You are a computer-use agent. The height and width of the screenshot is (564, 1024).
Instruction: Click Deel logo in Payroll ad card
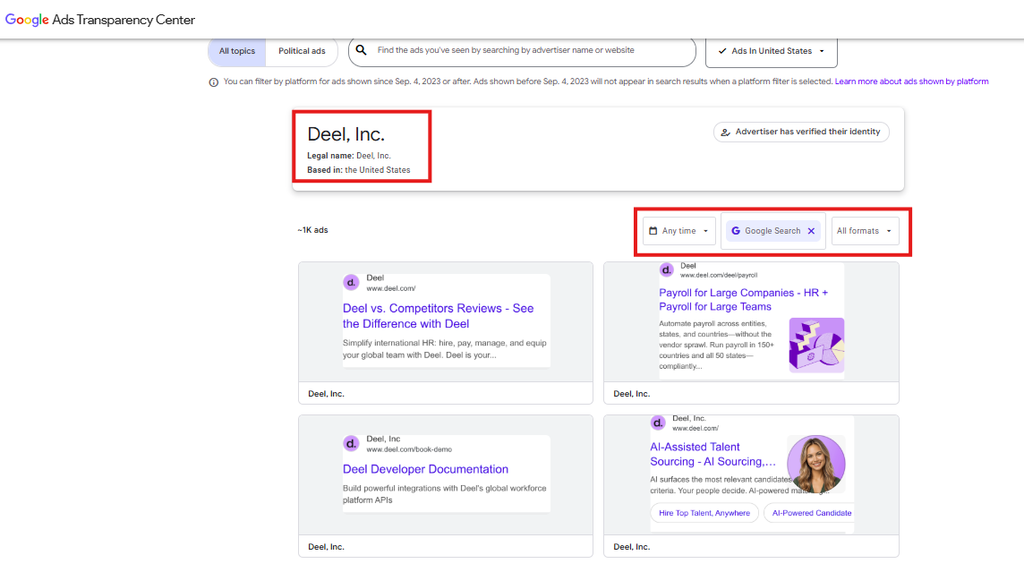pyautogui.click(x=666, y=270)
